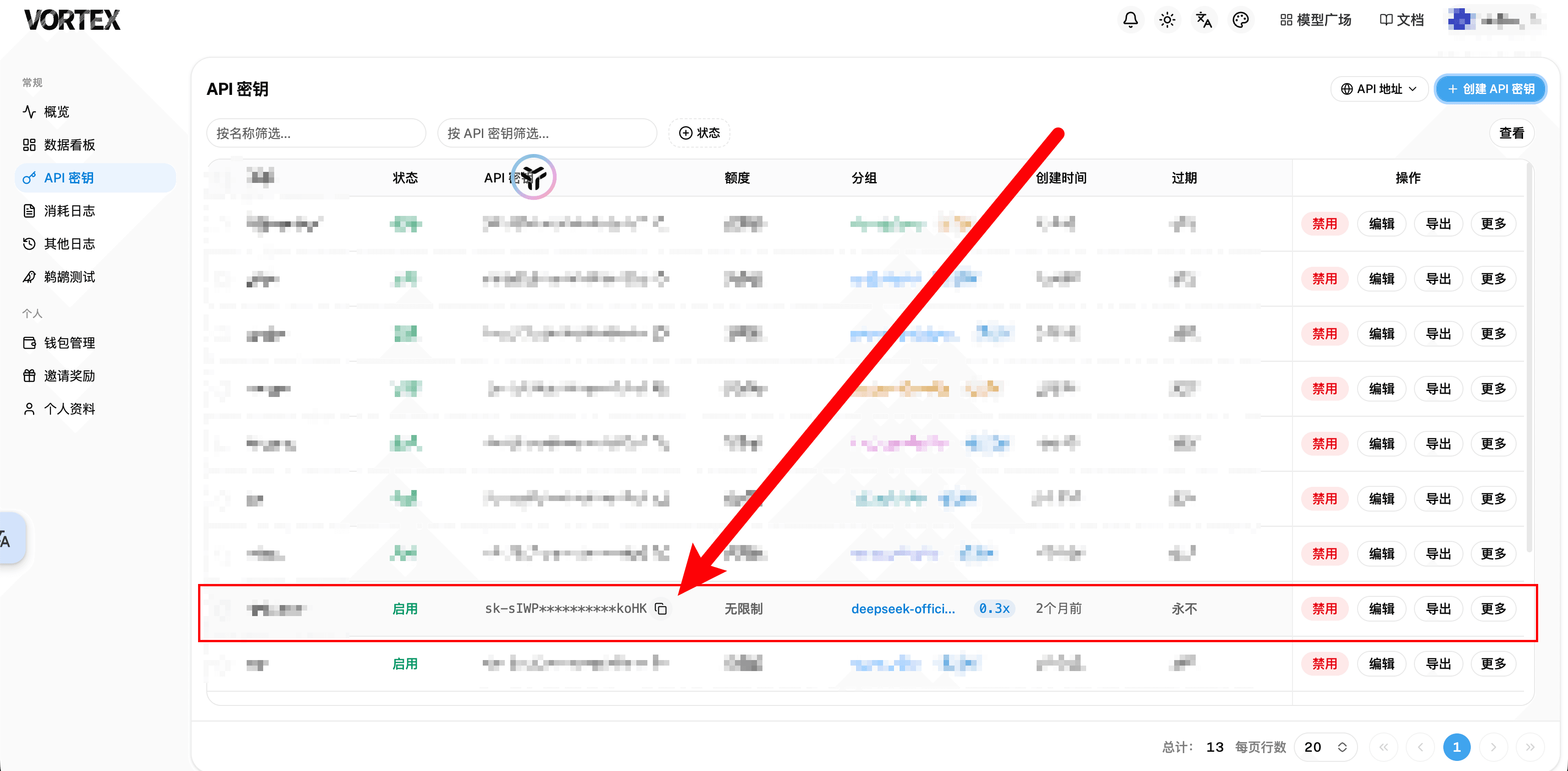Screen dimensions: 1568x771
Task: Click deepseek-offici... group tag
Action: pos(903,609)
